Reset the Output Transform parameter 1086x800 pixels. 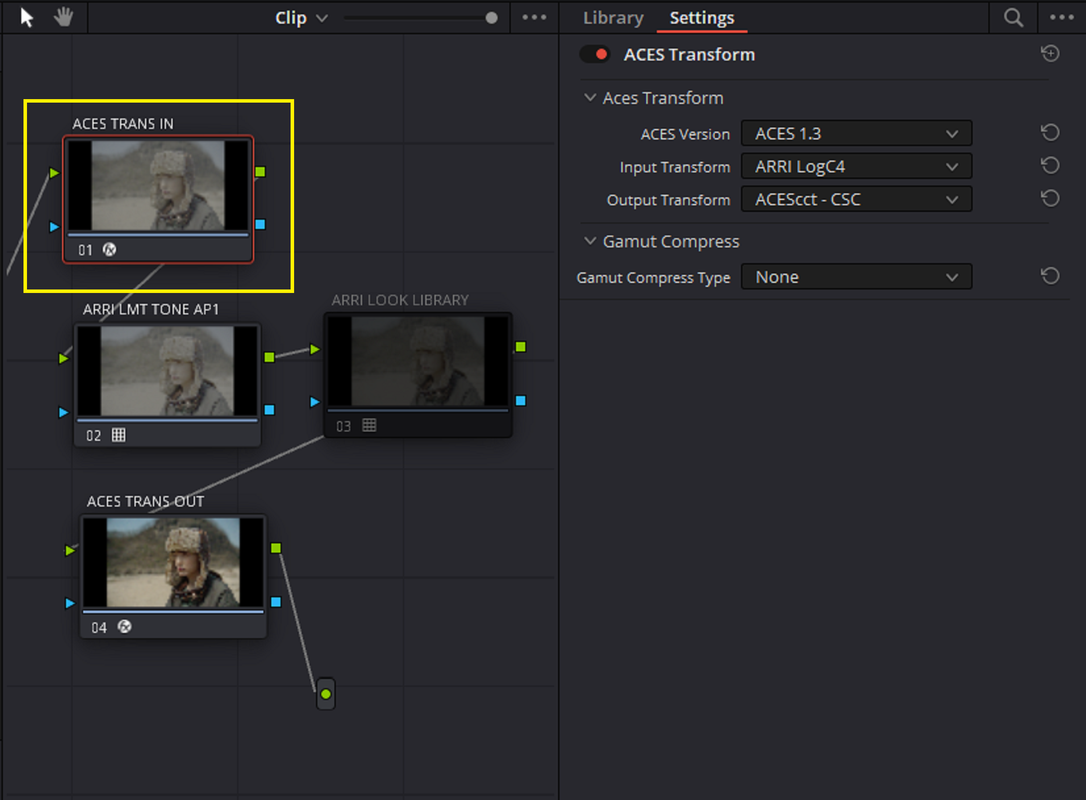click(x=1050, y=199)
